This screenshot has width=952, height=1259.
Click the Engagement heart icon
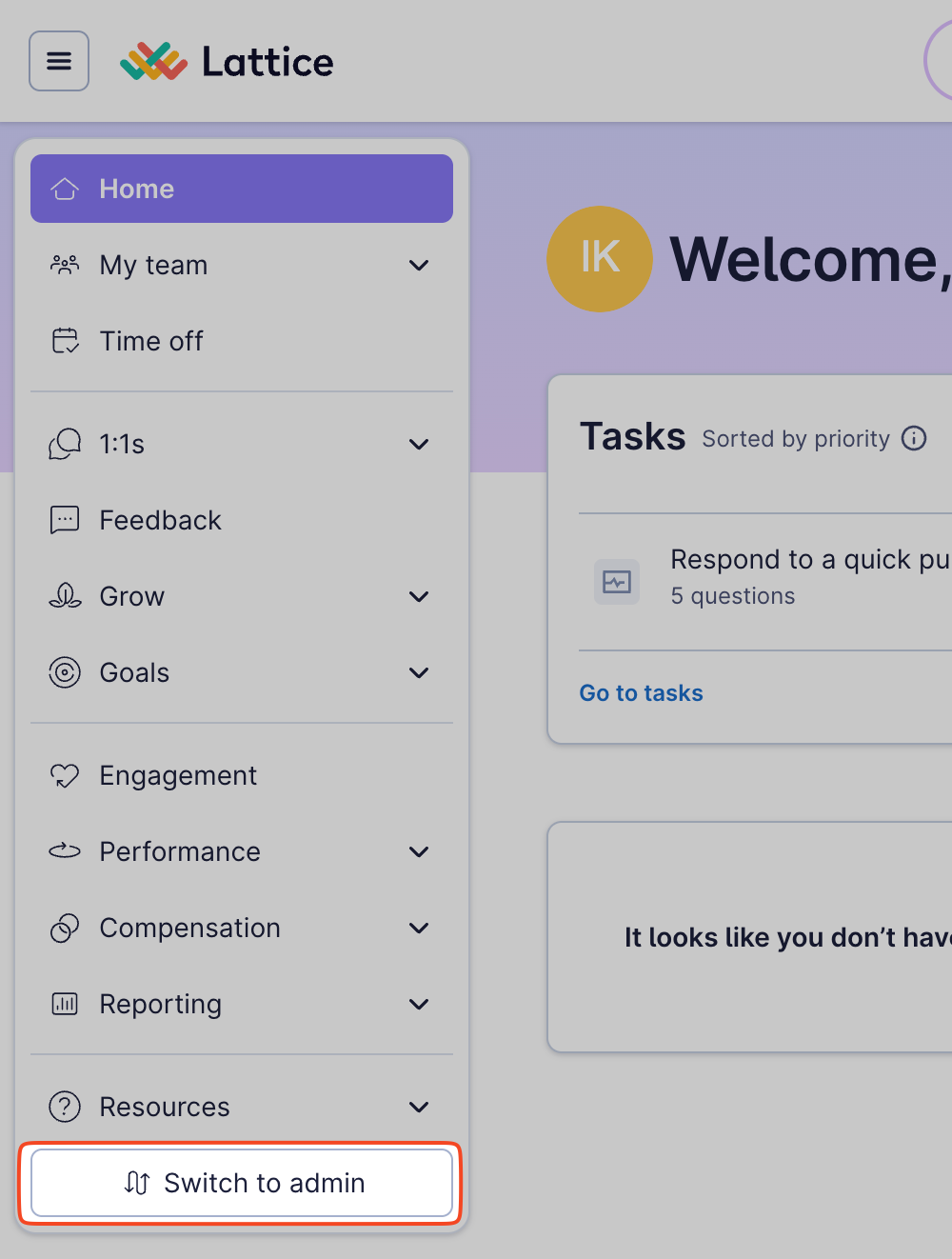(x=65, y=775)
